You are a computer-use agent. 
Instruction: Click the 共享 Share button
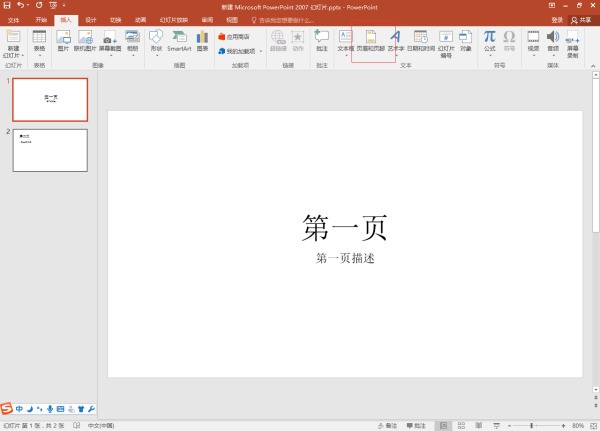(581, 19)
